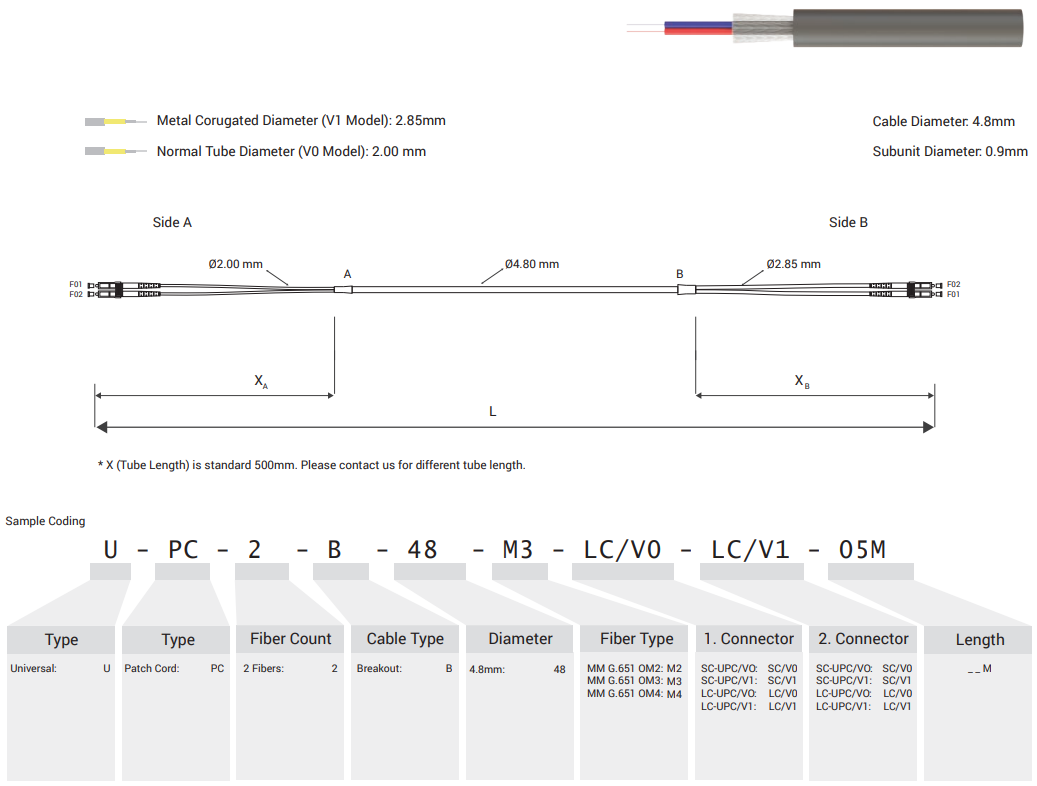Viewport: 1037px width, 786px height.
Task: Select the XA tube length dimension
Action: [x=260, y=381]
